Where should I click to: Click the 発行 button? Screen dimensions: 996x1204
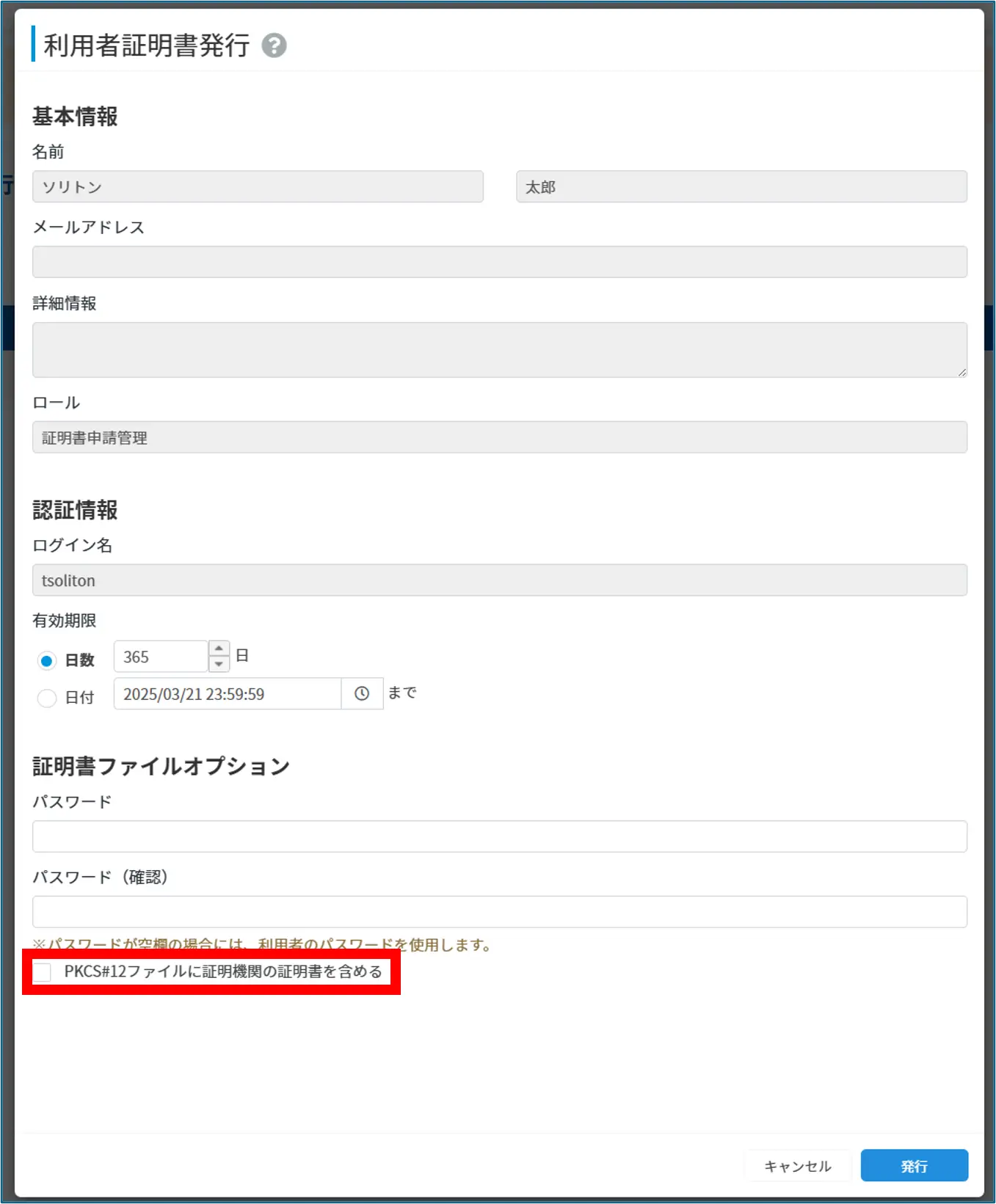tap(914, 1166)
